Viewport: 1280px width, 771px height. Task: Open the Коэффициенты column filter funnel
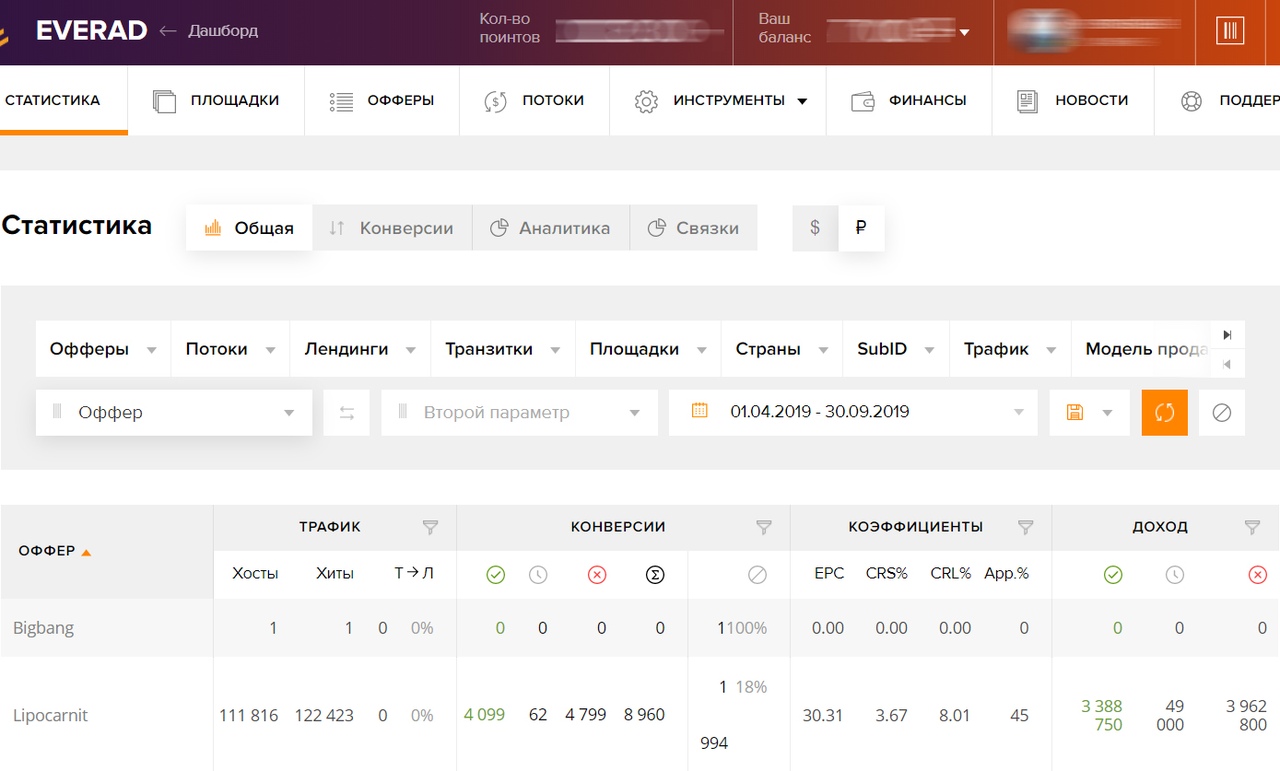[1025, 527]
